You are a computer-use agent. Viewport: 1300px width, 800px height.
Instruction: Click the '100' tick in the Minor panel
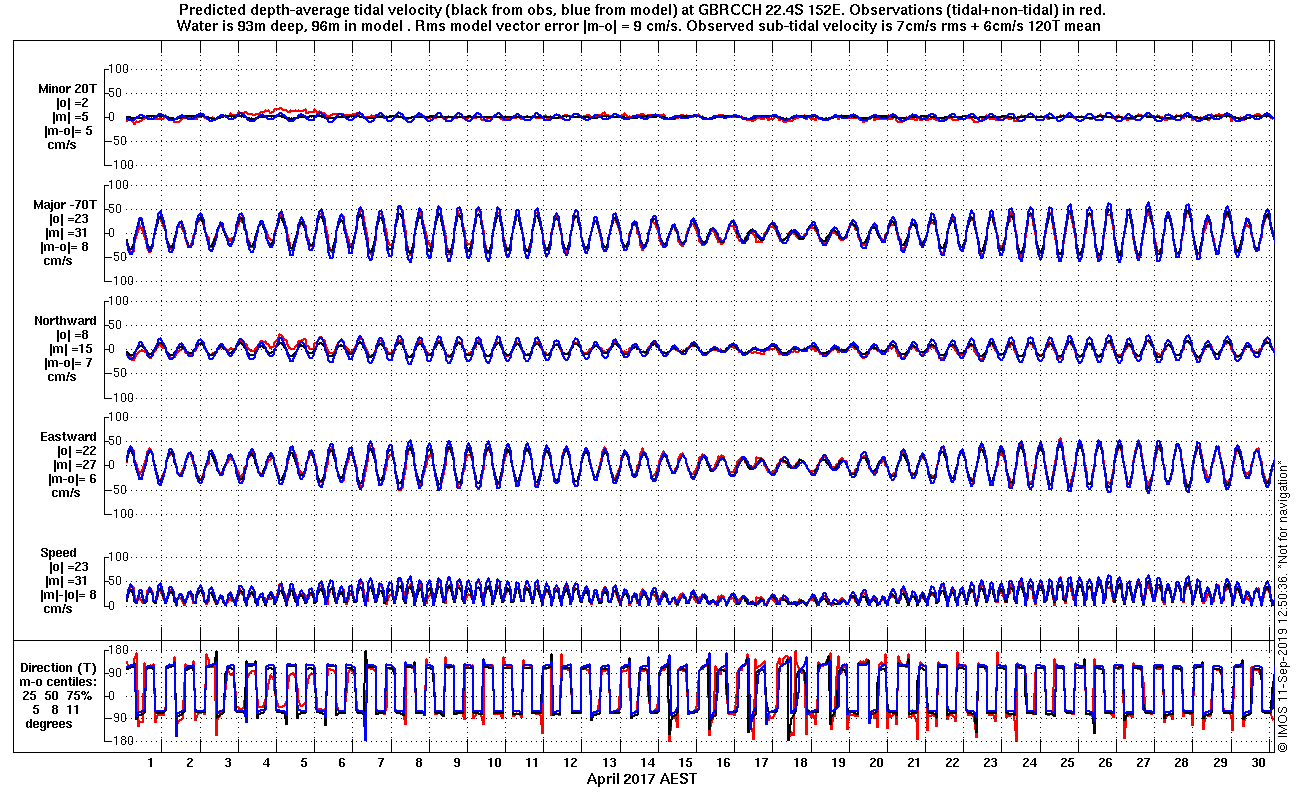point(120,69)
